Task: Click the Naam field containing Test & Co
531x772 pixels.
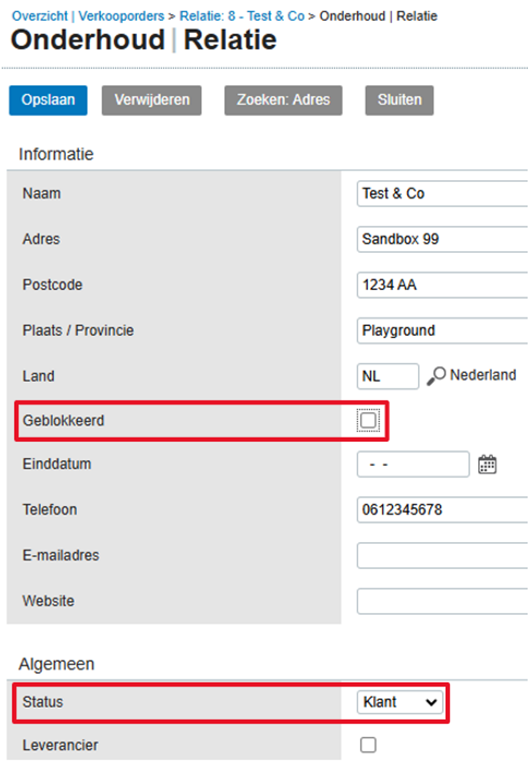Action: click(443, 193)
